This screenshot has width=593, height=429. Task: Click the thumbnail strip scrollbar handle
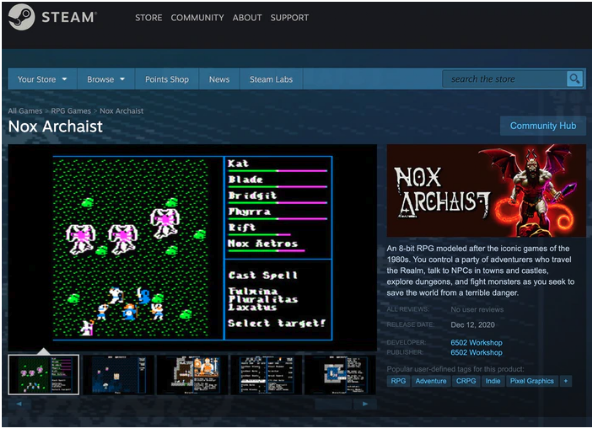click(x=333, y=404)
